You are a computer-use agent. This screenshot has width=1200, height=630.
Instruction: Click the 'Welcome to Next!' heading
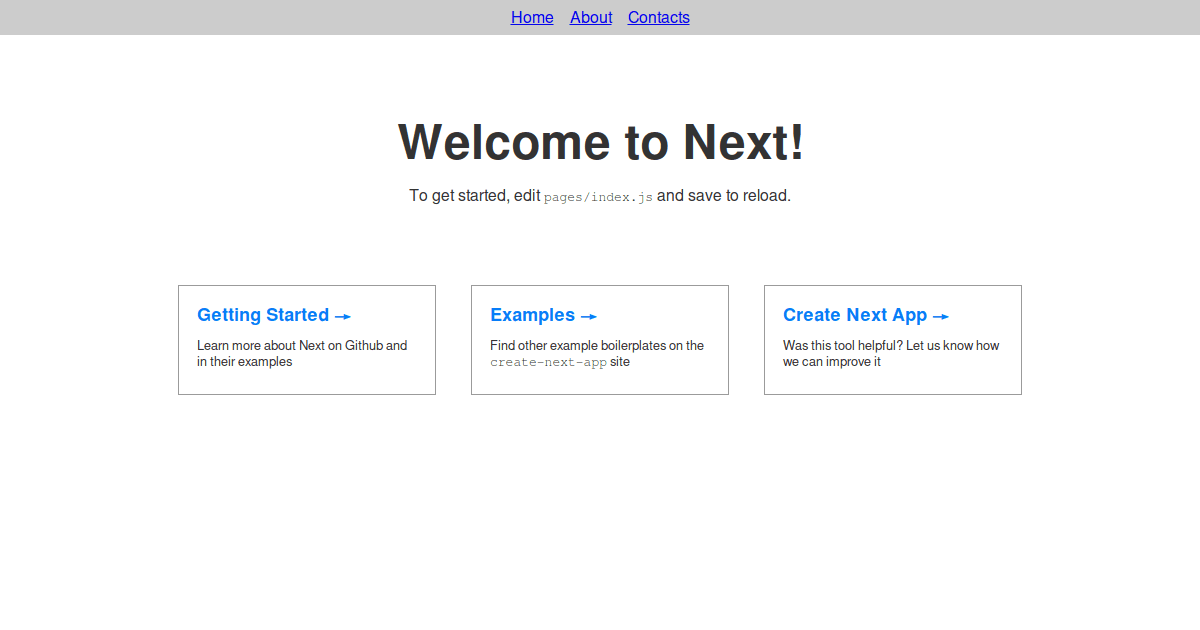tap(600, 141)
